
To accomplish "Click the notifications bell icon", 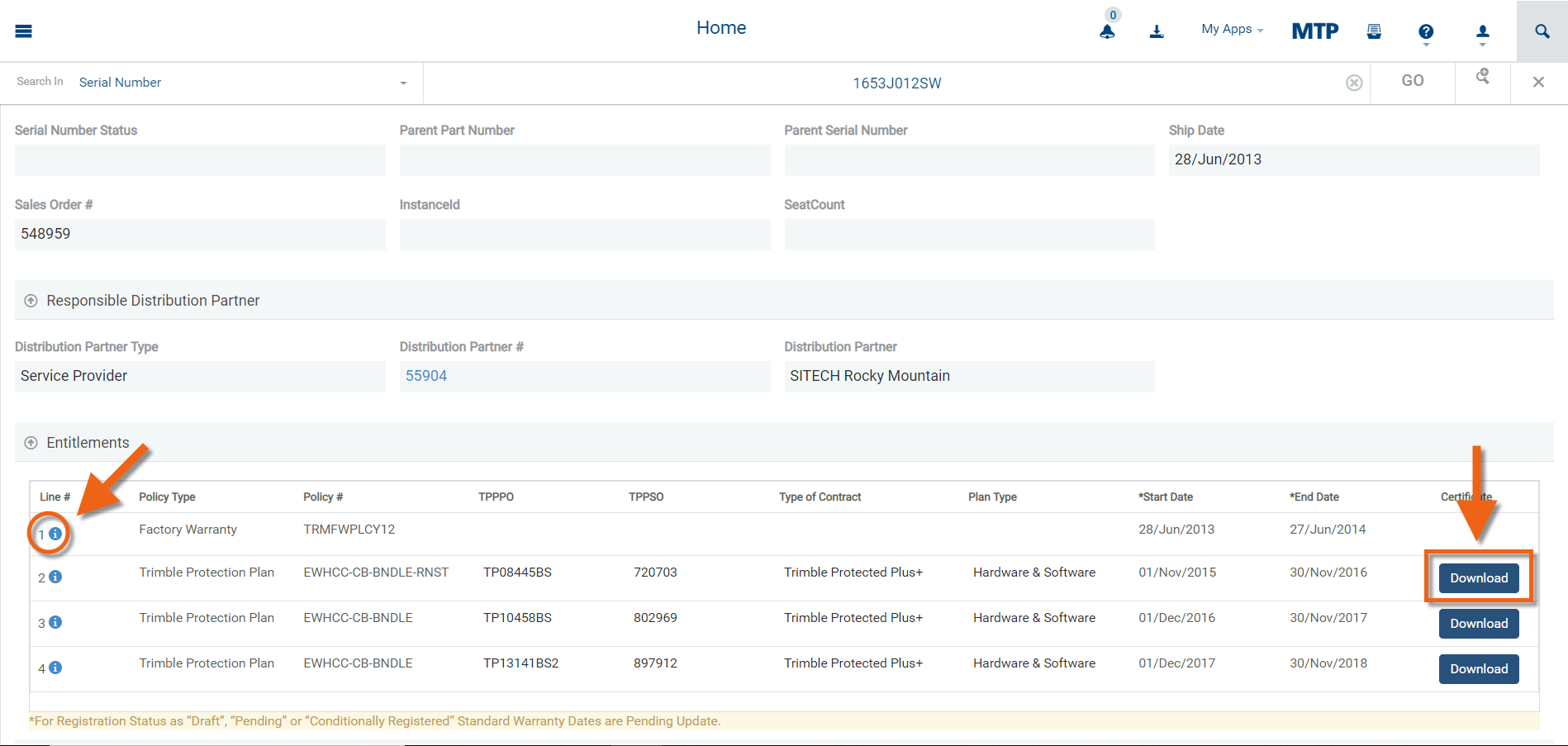I will coord(1107,31).
